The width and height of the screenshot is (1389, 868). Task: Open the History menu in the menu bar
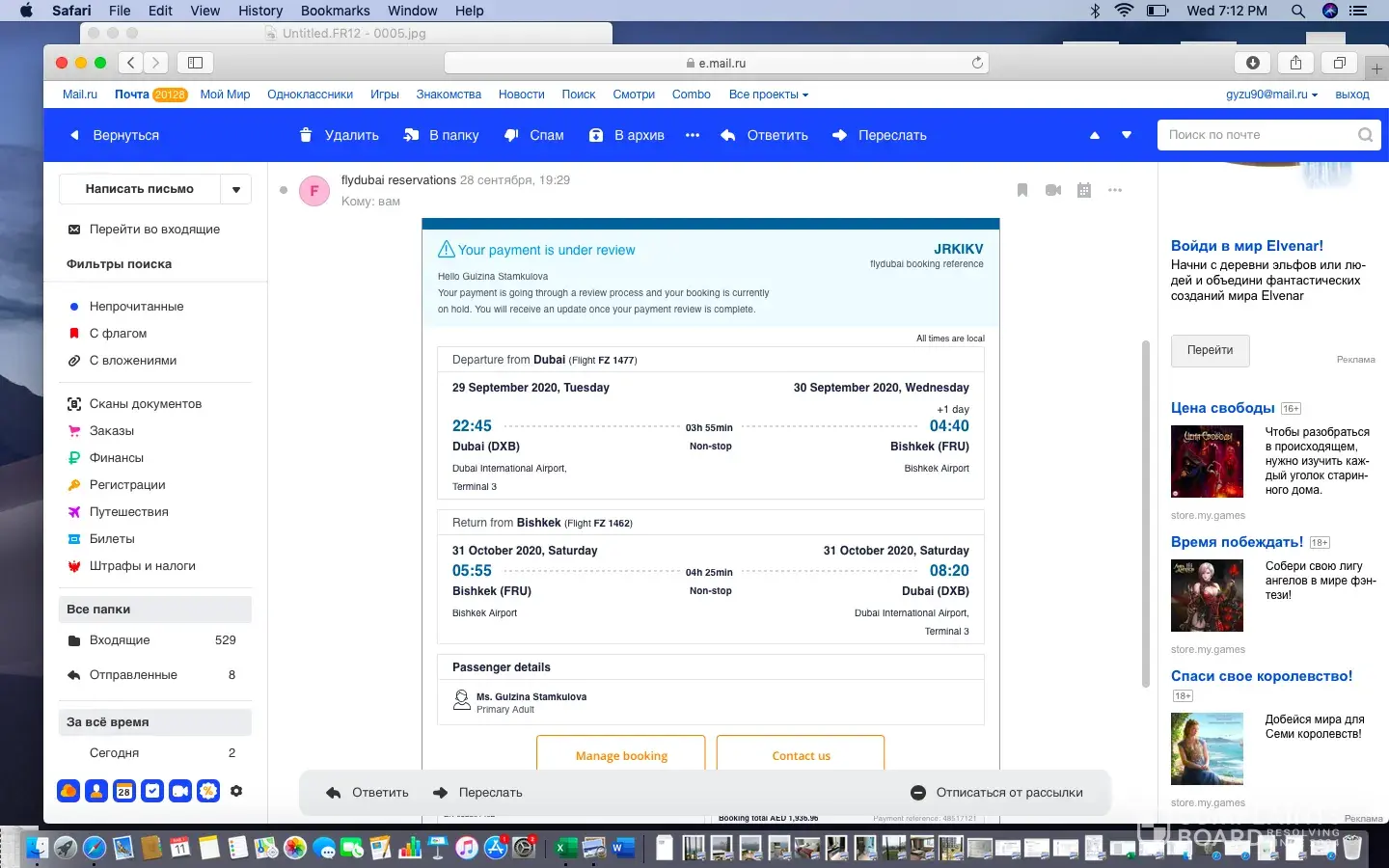(260, 11)
